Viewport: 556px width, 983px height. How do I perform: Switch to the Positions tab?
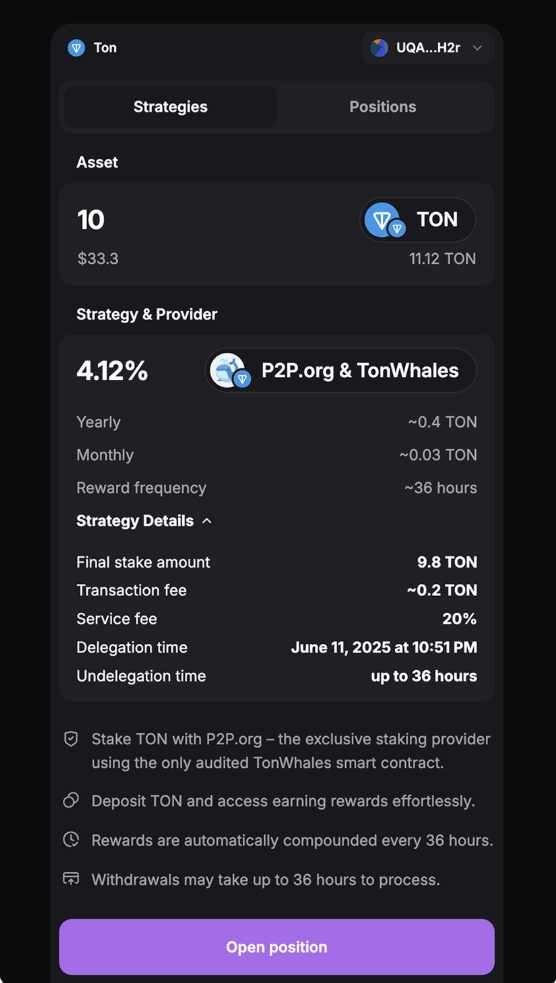383,107
